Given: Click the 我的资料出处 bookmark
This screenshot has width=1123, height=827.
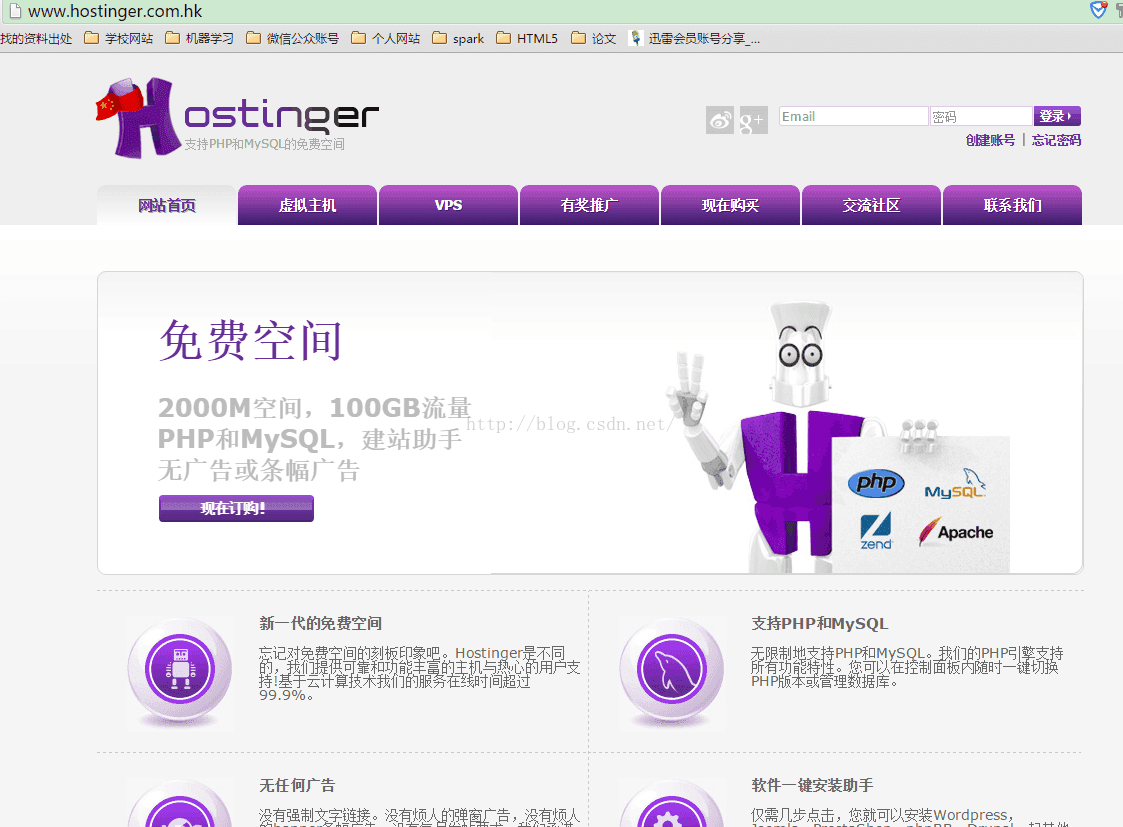Looking at the screenshot, I should coord(36,38).
